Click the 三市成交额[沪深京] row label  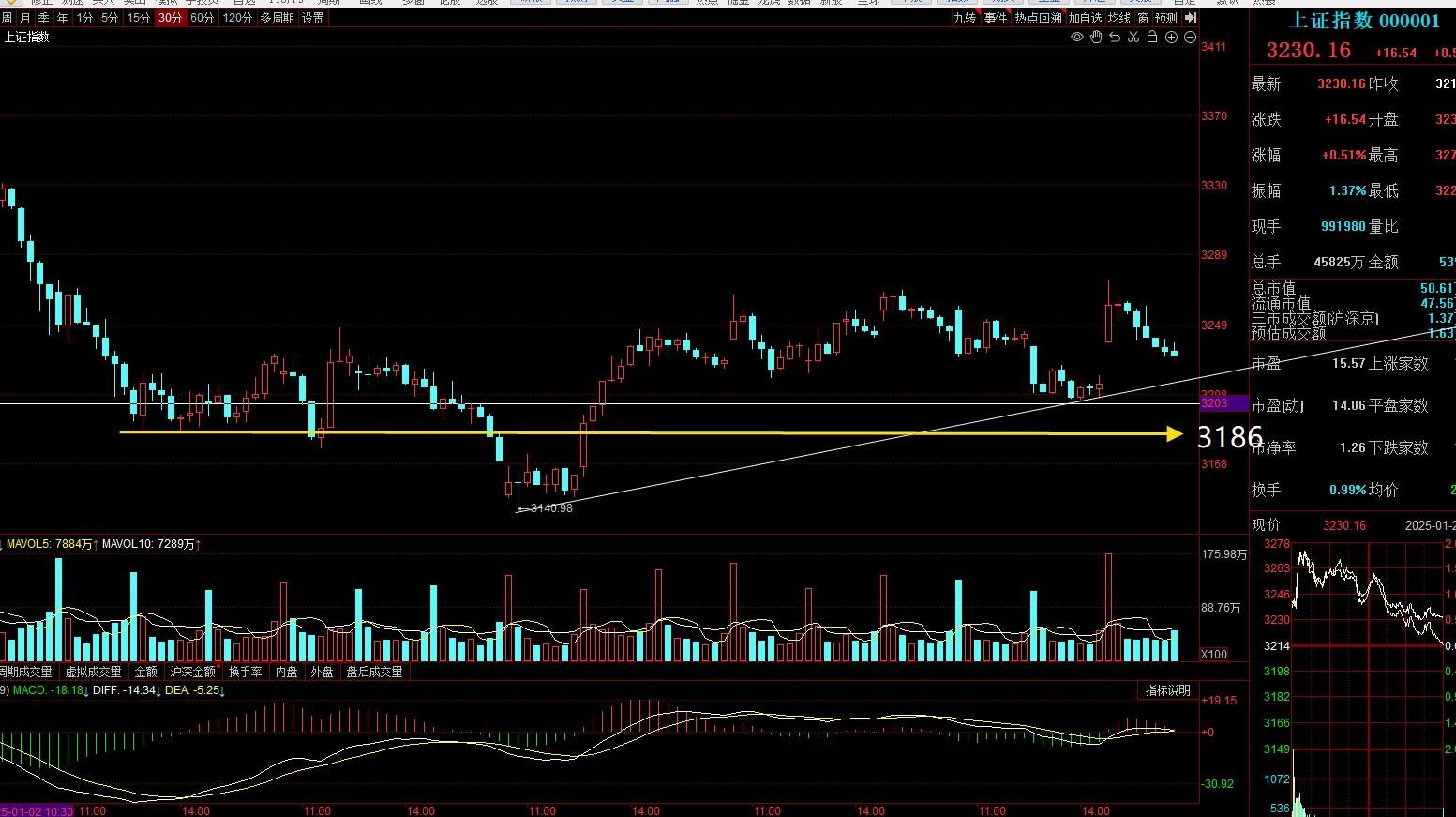pos(1315,319)
